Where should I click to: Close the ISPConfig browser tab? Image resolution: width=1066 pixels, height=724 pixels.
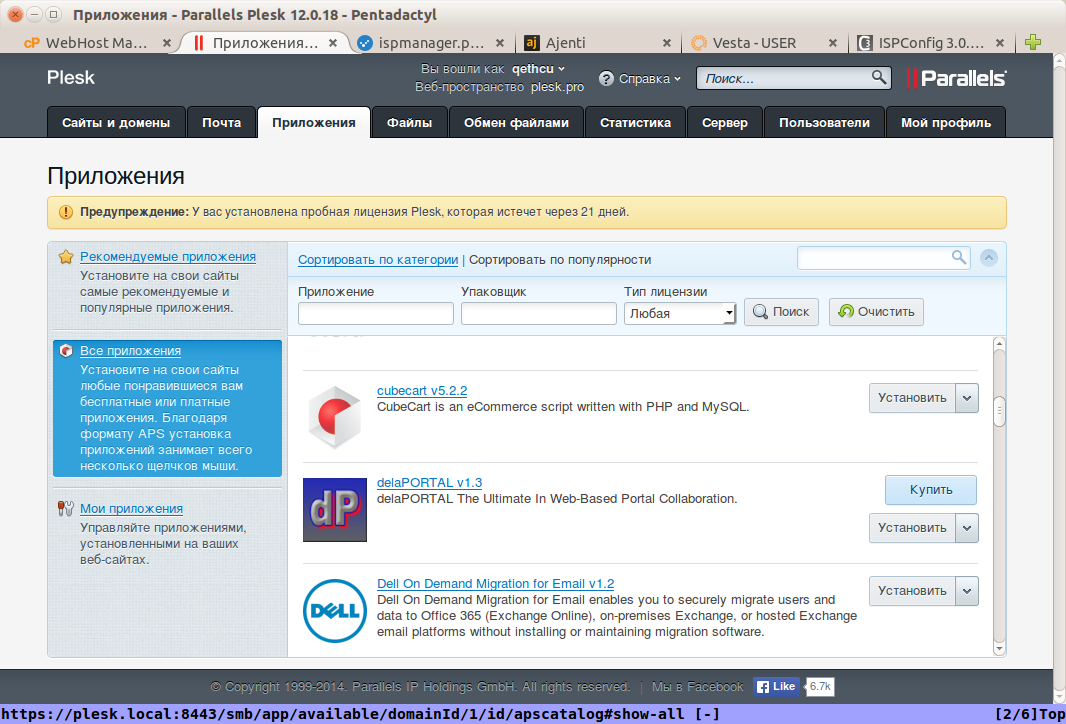click(x=1000, y=43)
